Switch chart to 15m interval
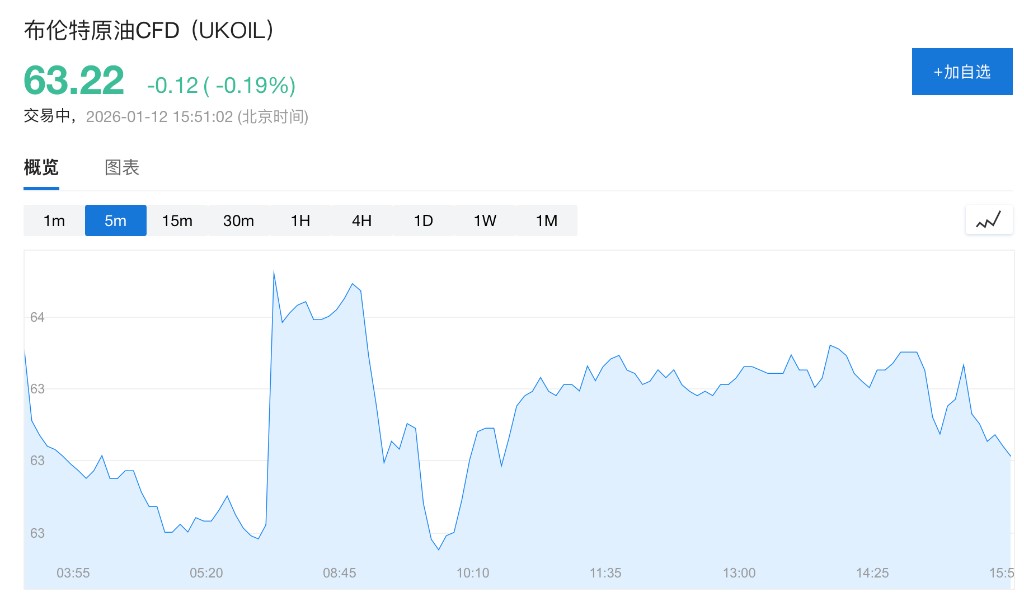The image size is (1024, 604). [177, 220]
